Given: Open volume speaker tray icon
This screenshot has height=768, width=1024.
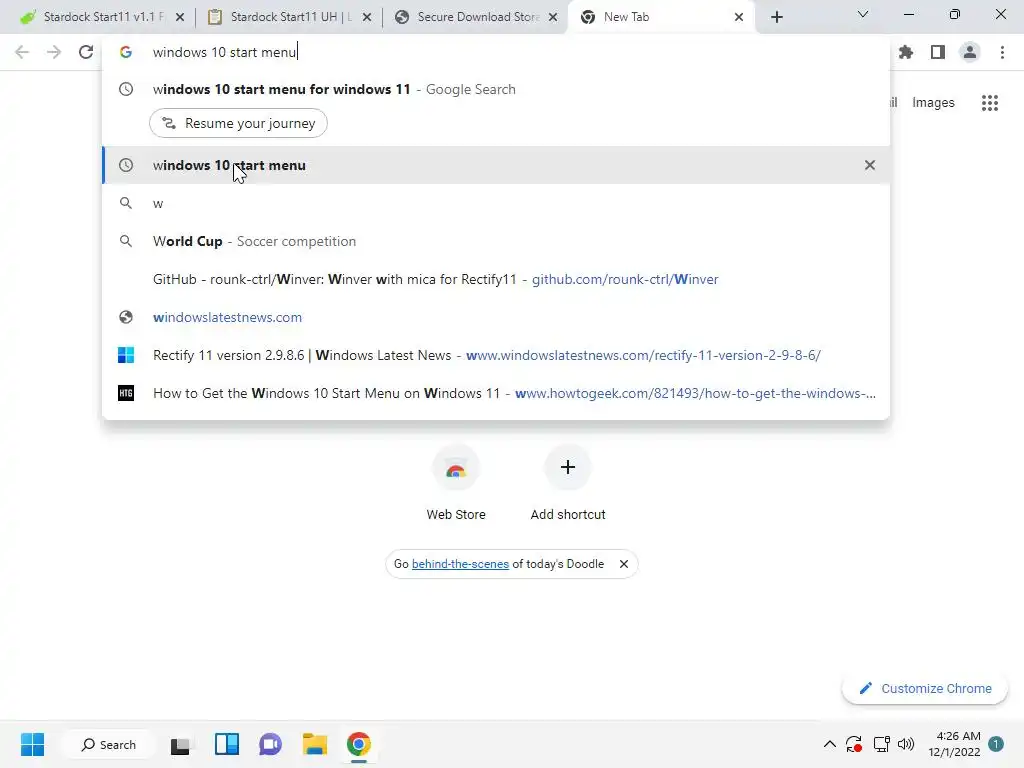Looking at the screenshot, I should click(x=906, y=744).
